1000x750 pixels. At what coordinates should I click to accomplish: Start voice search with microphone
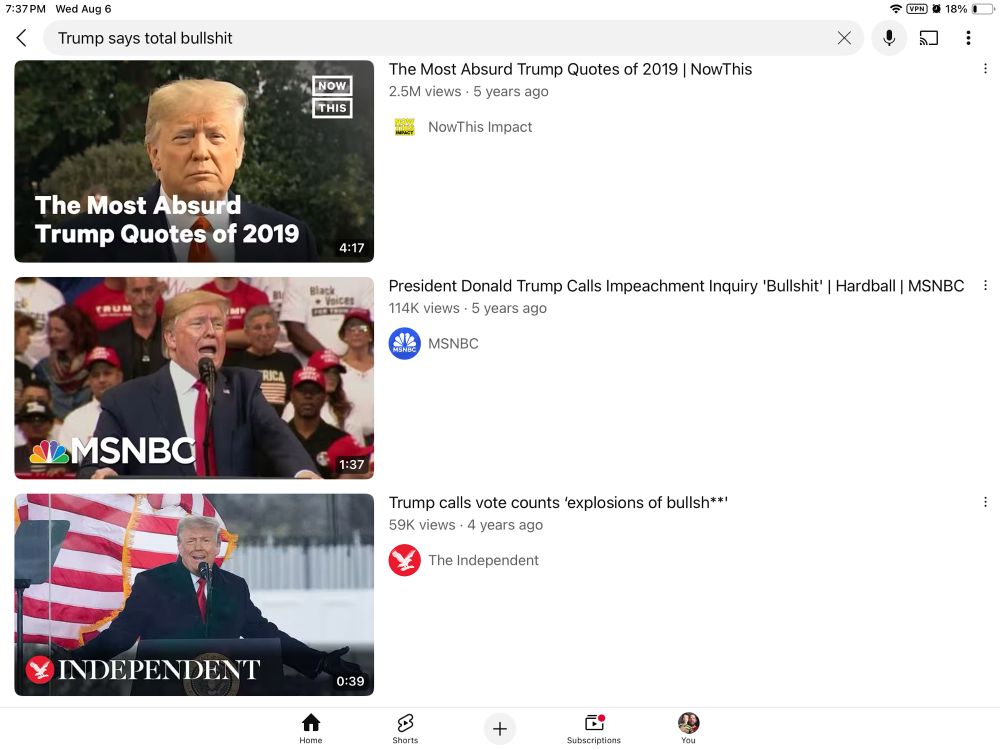(x=889, y=38)
